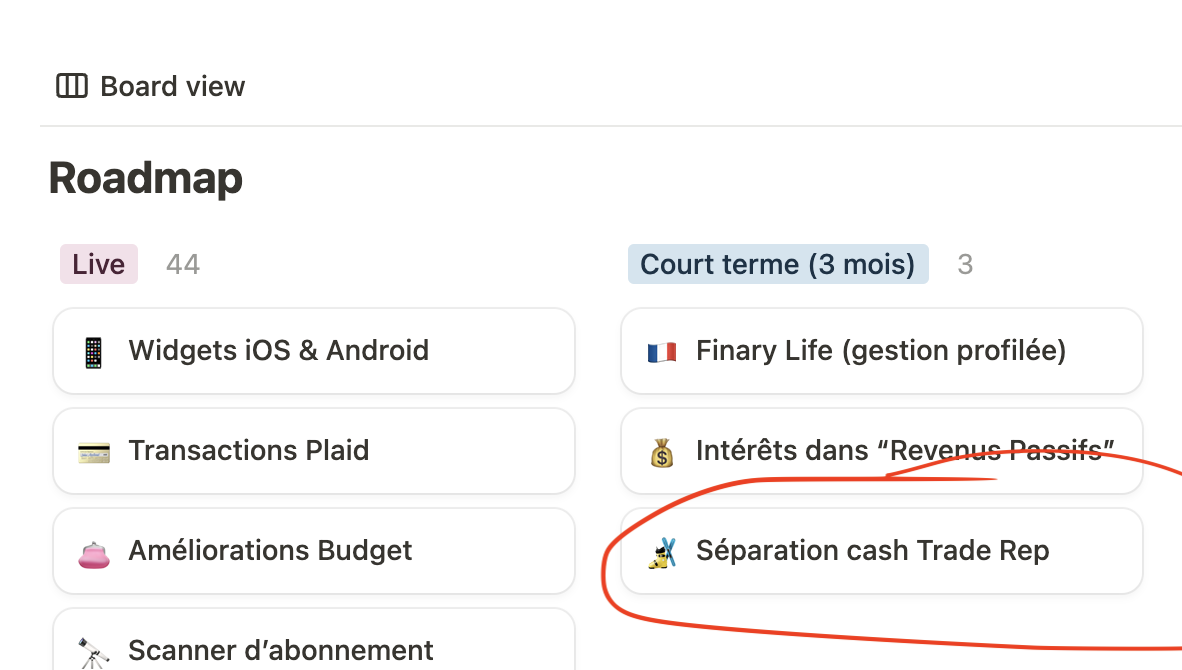Switch to the Board view tab

point(172,86)
